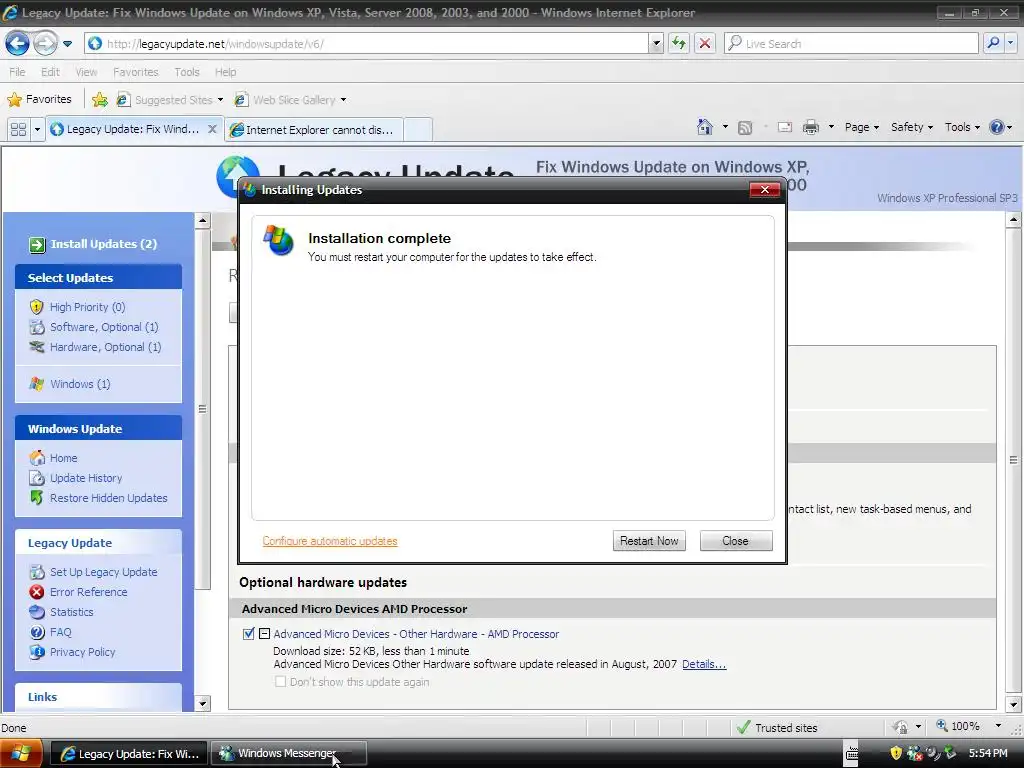Screen dimensions: 1024x768
Task: Select Software, Optional (1) category
Action: (x=104, y=327)
